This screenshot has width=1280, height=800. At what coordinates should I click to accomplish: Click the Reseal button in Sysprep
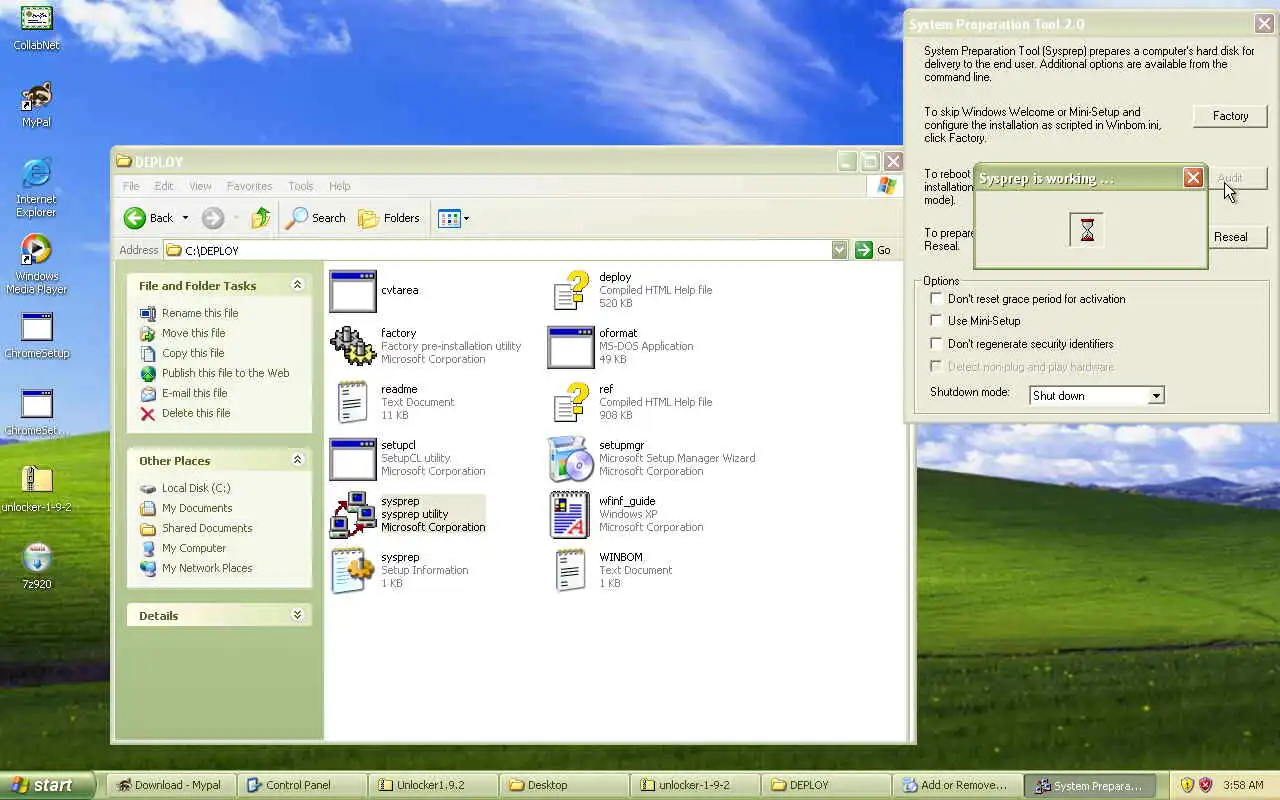tap(1238, 237)
